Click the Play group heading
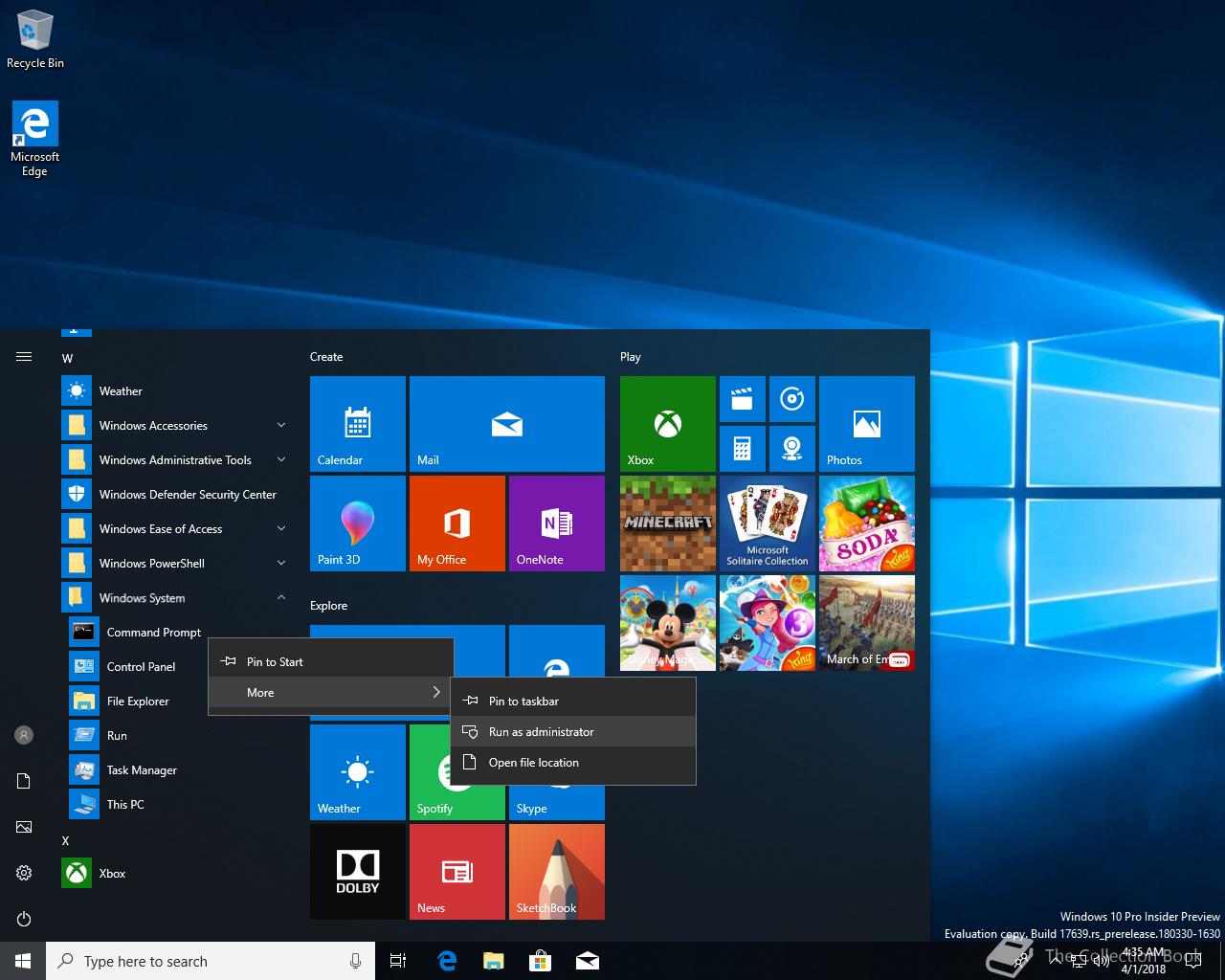 click(x=630, y=356)
